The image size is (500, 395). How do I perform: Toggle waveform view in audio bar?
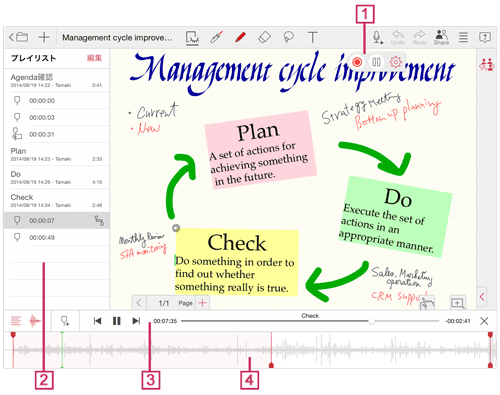(35, 321)
